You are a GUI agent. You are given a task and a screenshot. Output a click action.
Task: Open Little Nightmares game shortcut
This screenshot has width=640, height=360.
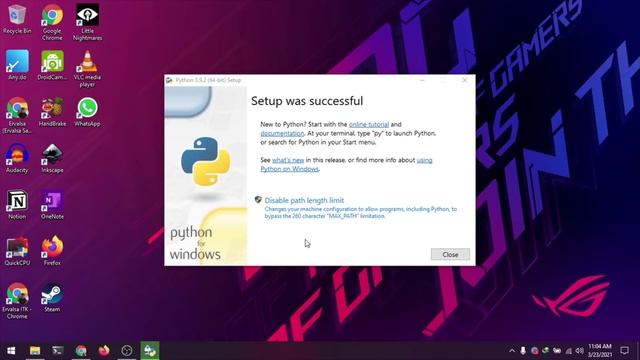point(87,22)
